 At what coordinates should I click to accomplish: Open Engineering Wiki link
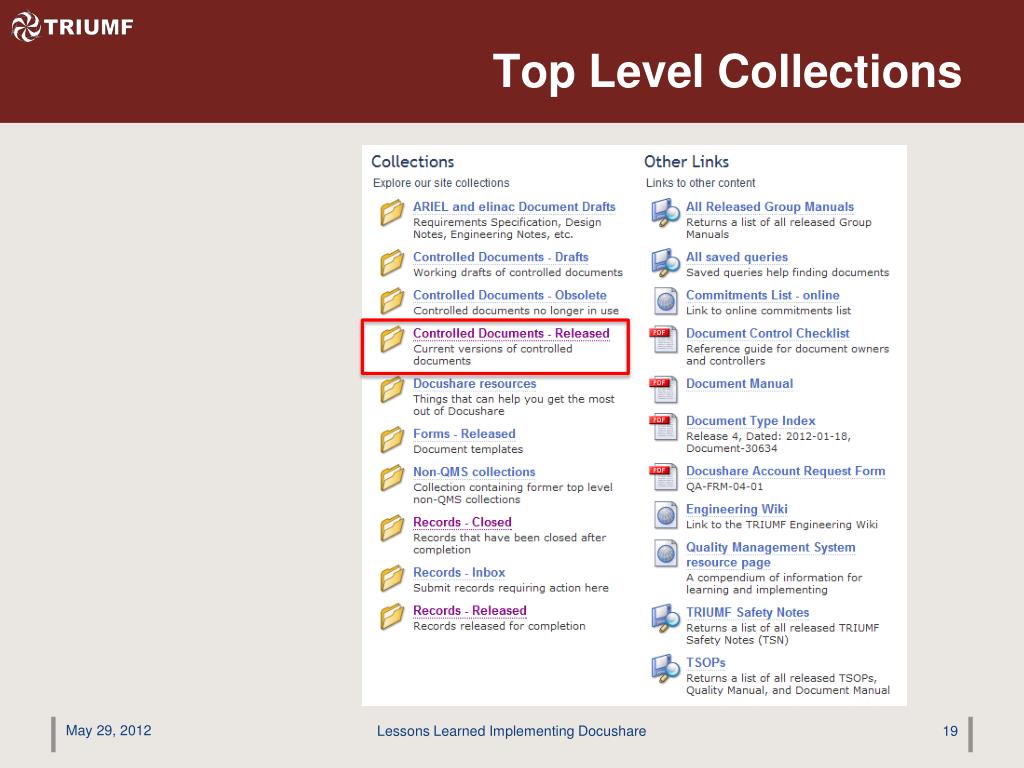(736, 509)
